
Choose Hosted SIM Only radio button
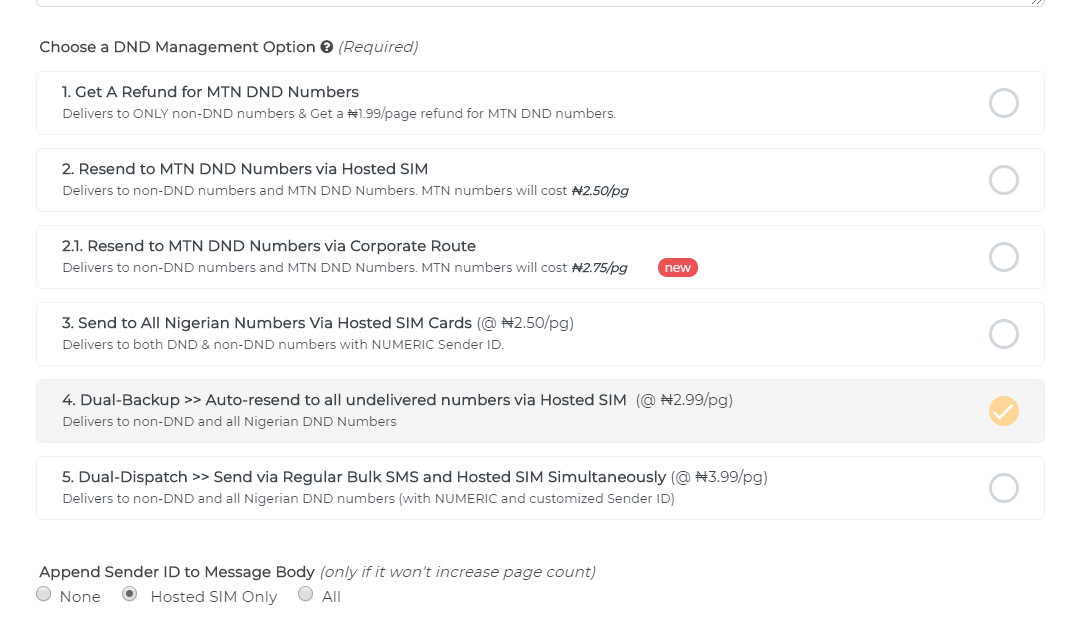pyautogui.click(x=129, y=594)
